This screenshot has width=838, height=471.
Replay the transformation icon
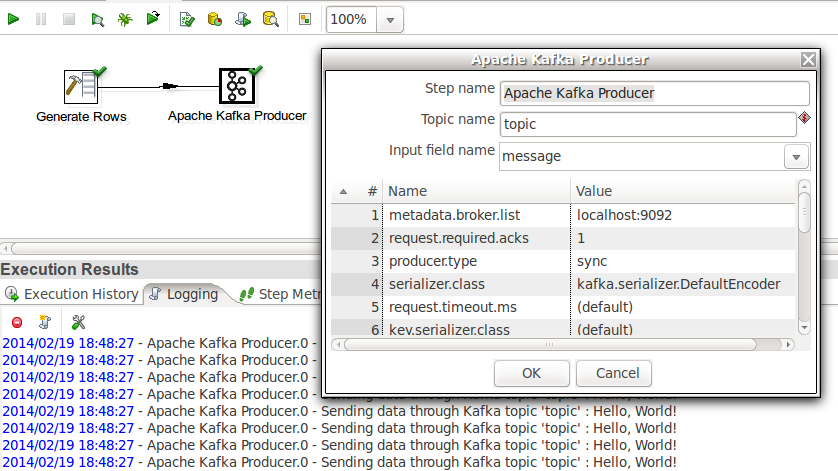[153, 20]
